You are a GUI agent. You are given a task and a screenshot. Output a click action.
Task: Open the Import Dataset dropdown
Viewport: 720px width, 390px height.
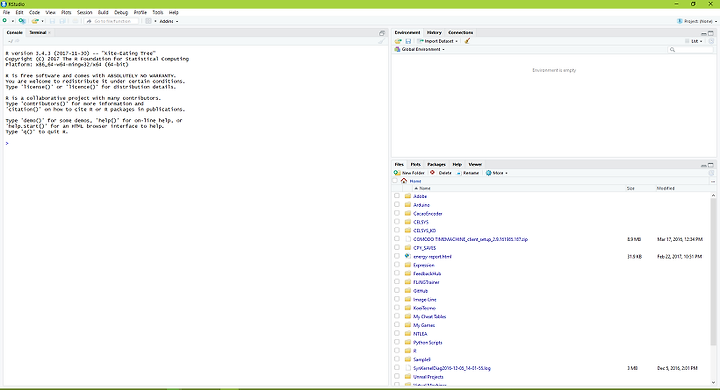(x=438, y=41)
